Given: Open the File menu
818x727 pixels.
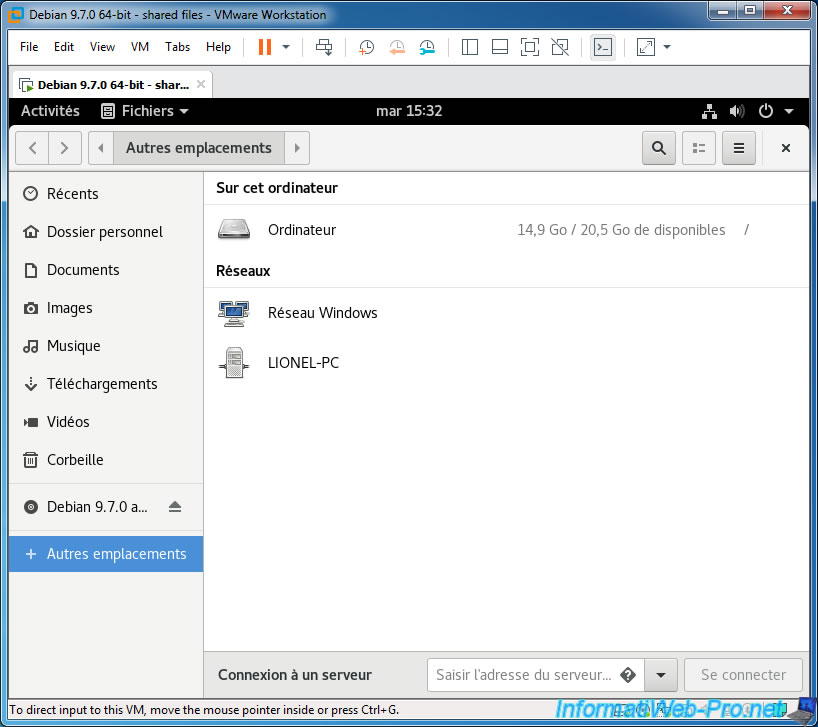Looking at the screenshot, I should pyautogui.click(x=29, y=47).
